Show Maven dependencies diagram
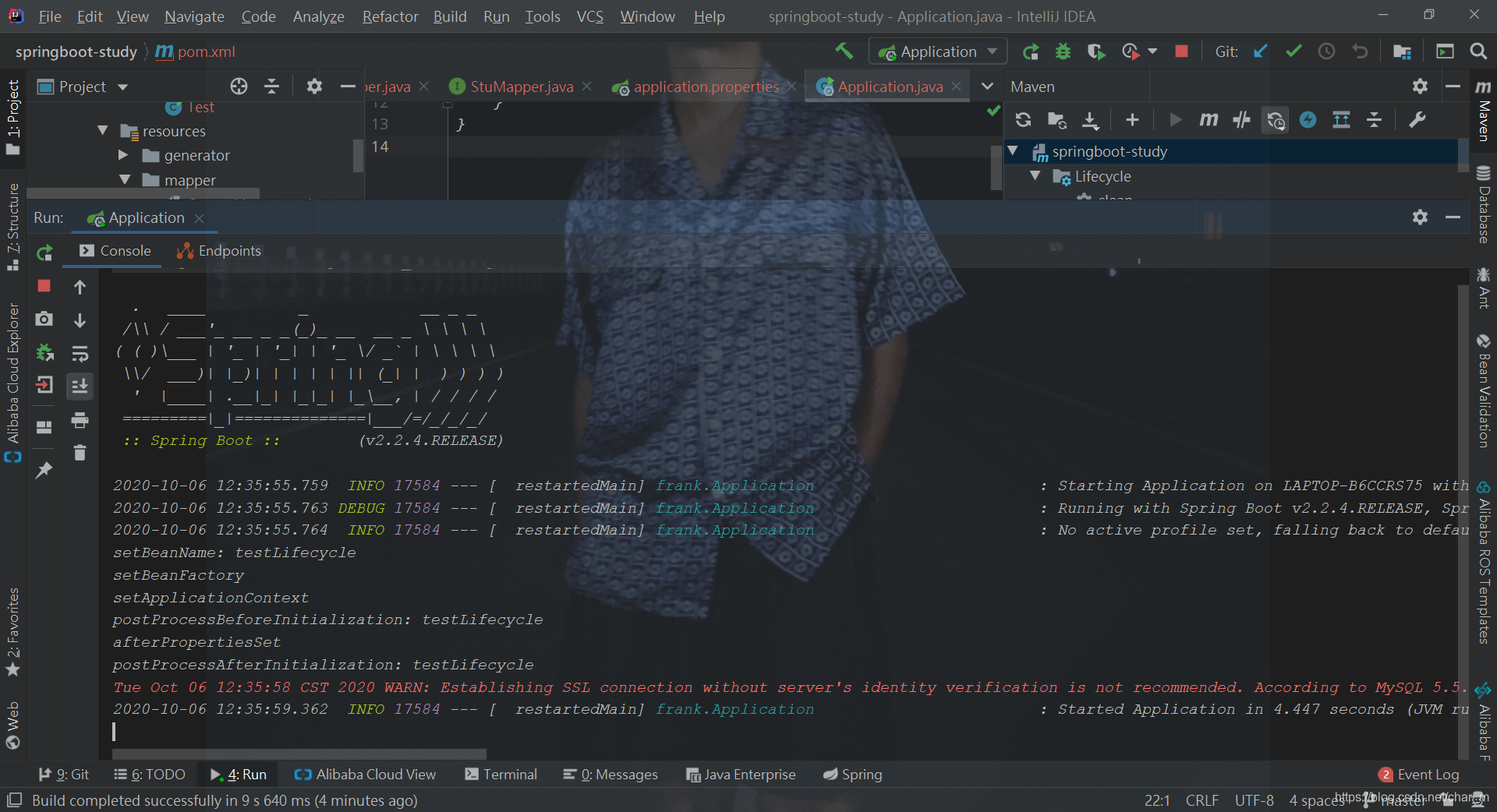Image resolution: width=1497 pixels, height=812 pixels. coord(1341,120)
